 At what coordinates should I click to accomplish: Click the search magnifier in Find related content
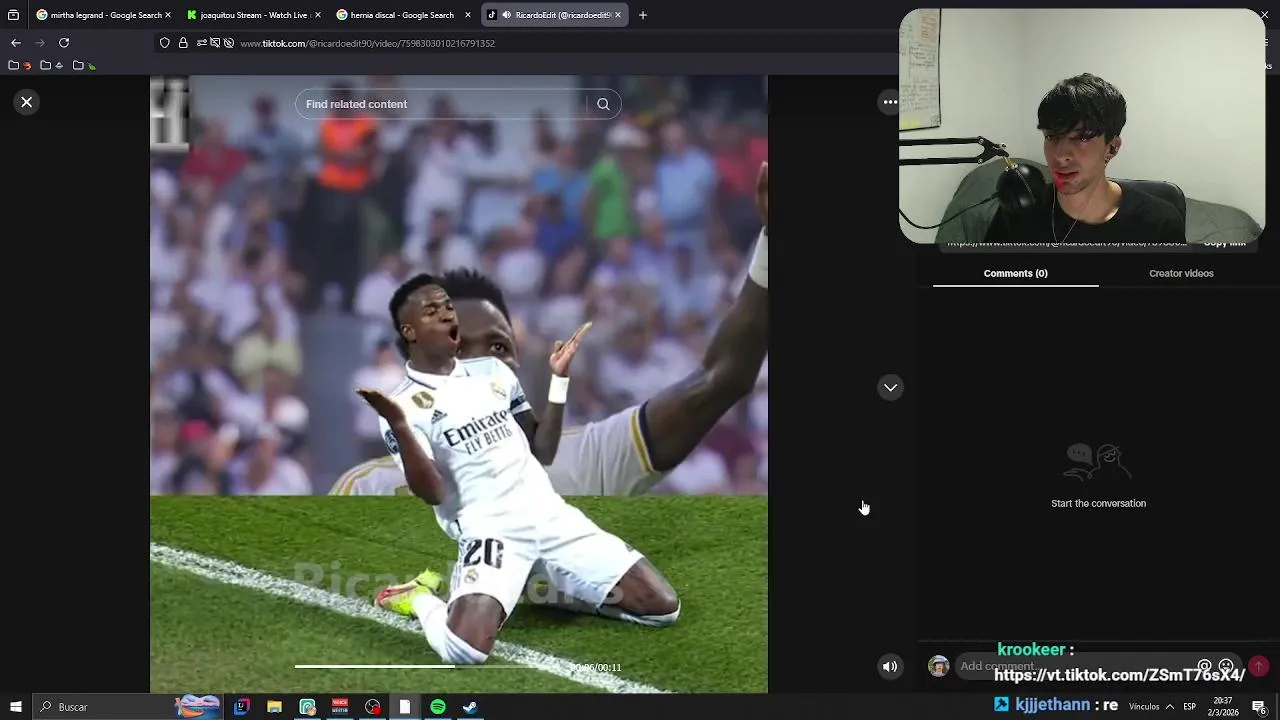click(x=603, y=104)
